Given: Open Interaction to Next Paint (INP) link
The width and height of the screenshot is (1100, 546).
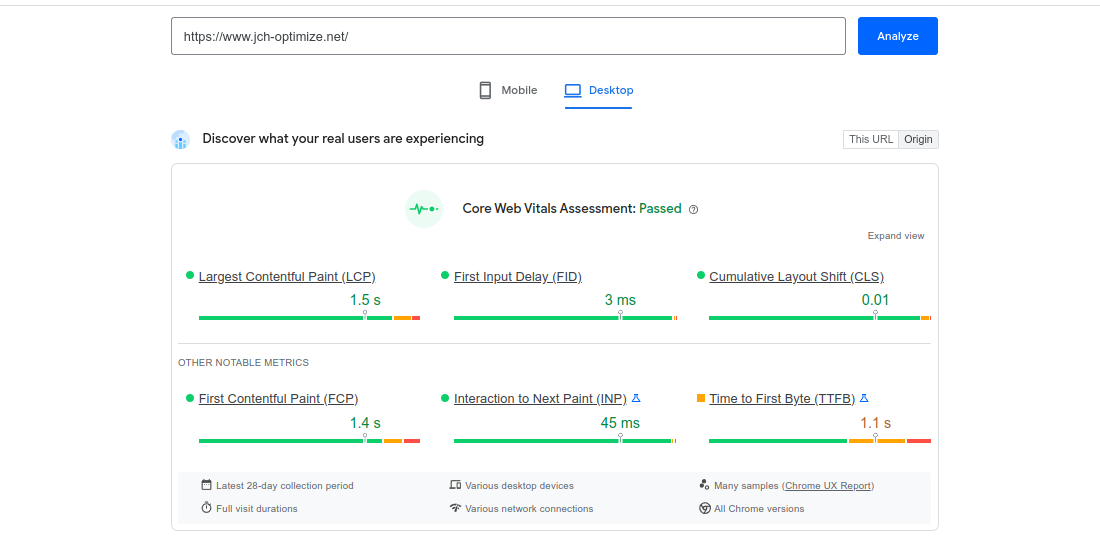Looking at the screenshot, I should point(540,399).
